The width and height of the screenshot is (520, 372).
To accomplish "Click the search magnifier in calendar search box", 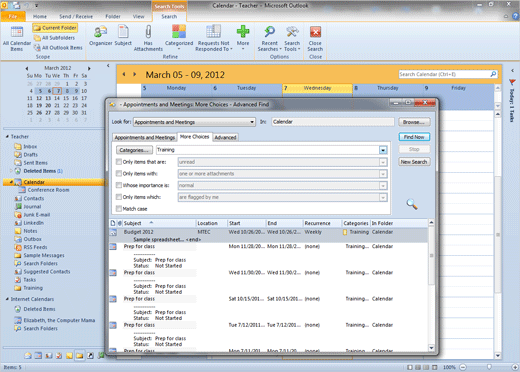I will [493, 74].
